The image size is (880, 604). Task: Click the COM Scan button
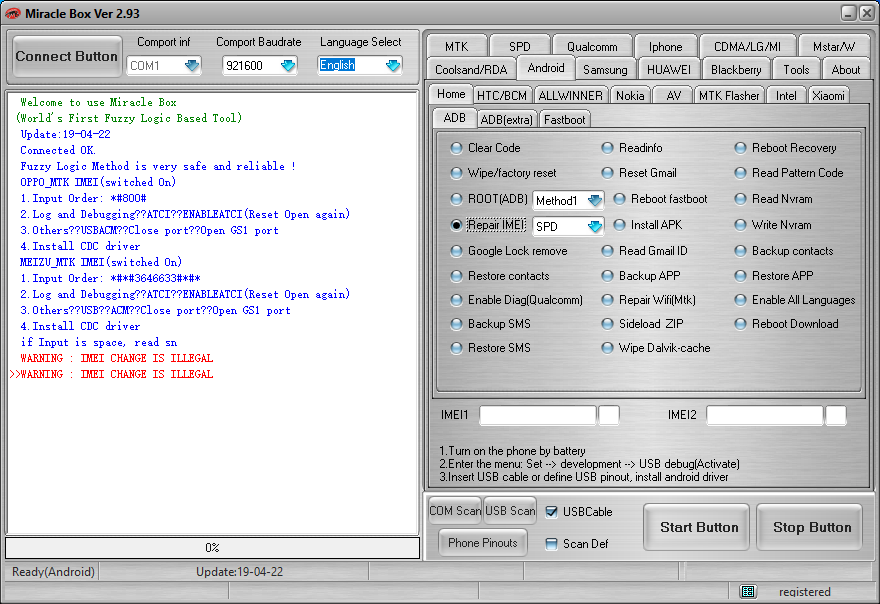pos(455,511)
